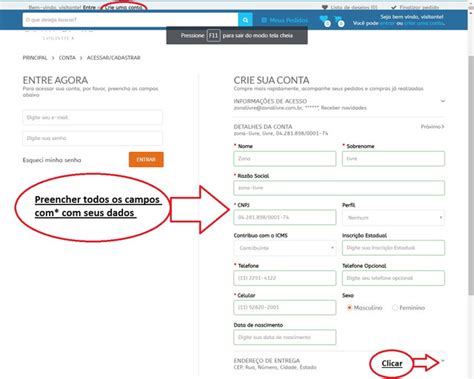This screenshot has height=379, width=474.
Task: Click the 'Digite sua senha' password field
Action: point(93,138)
